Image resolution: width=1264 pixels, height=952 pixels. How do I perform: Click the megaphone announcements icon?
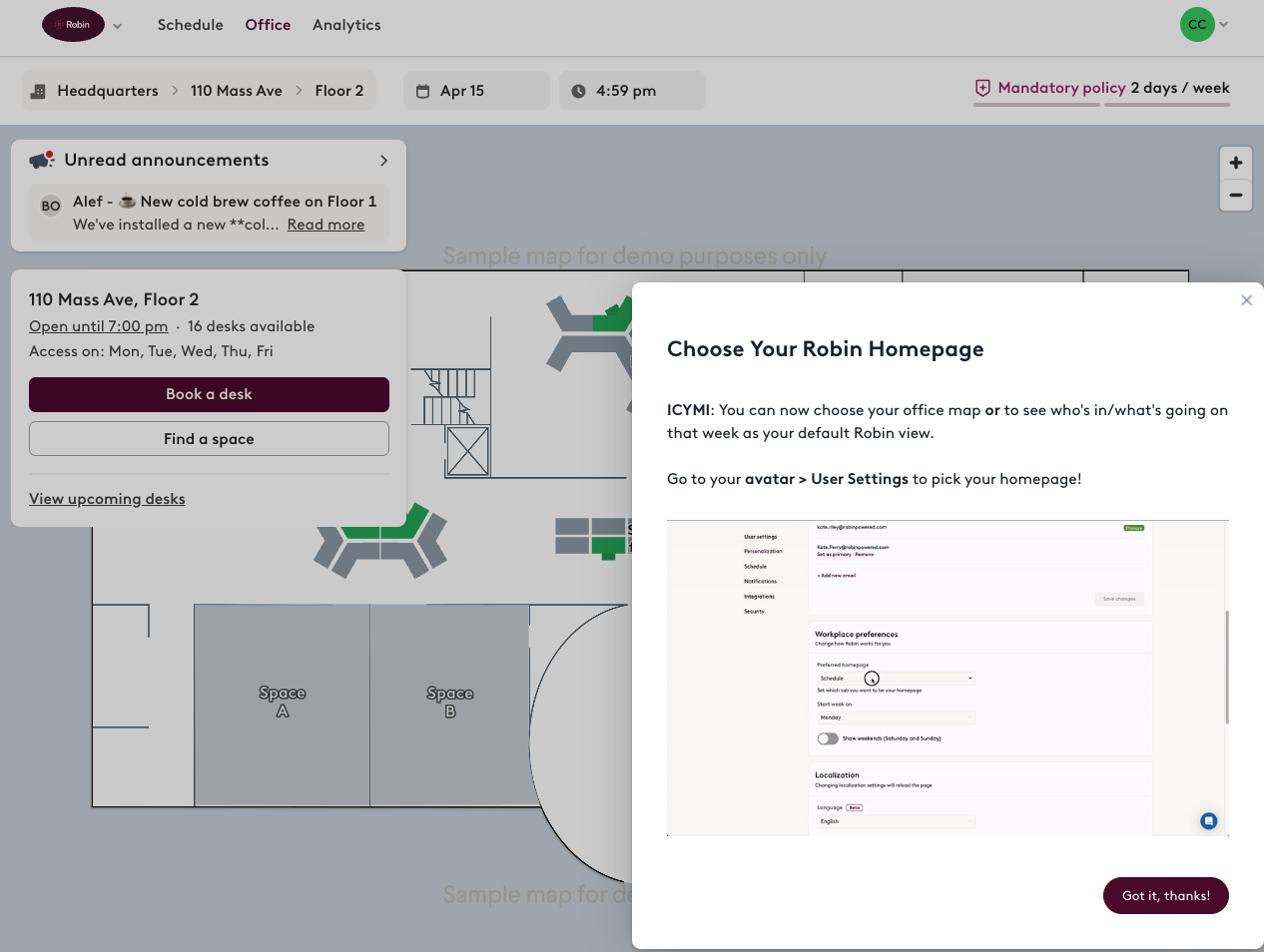(42, 160)
